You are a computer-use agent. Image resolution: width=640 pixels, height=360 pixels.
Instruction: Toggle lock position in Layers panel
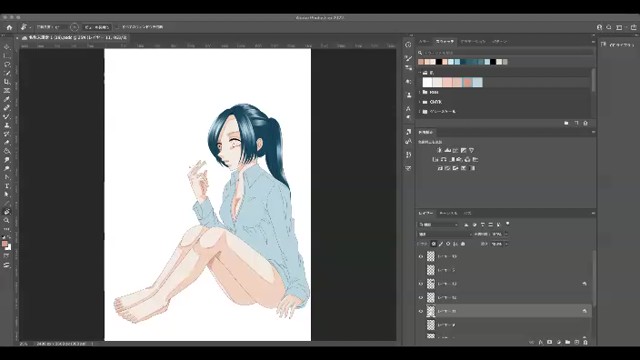(x=448, y=244)
